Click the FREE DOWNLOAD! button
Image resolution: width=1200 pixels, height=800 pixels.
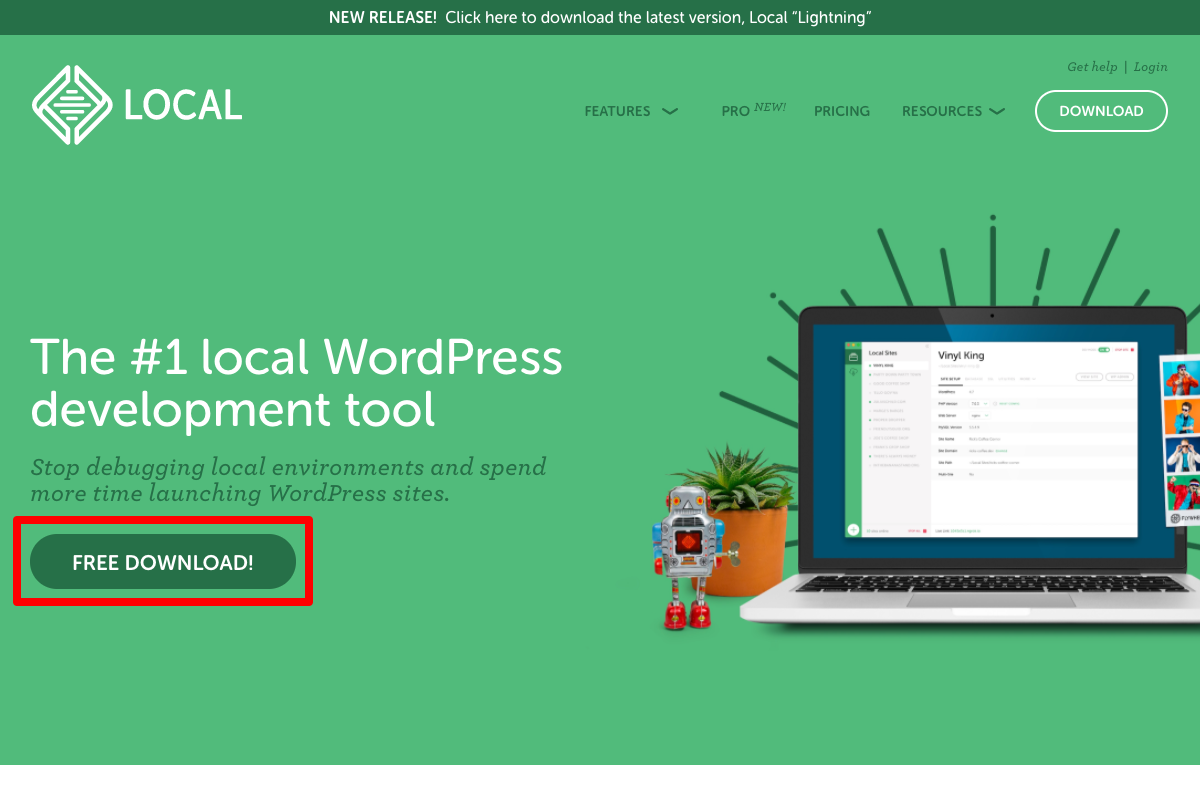[162, 561]
